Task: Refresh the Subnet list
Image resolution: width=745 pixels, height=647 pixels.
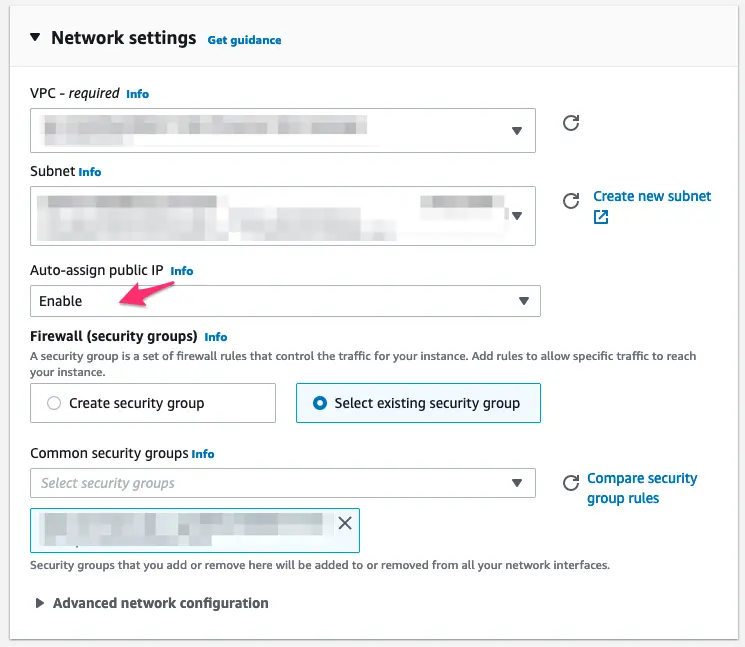Action: [571, 200]
